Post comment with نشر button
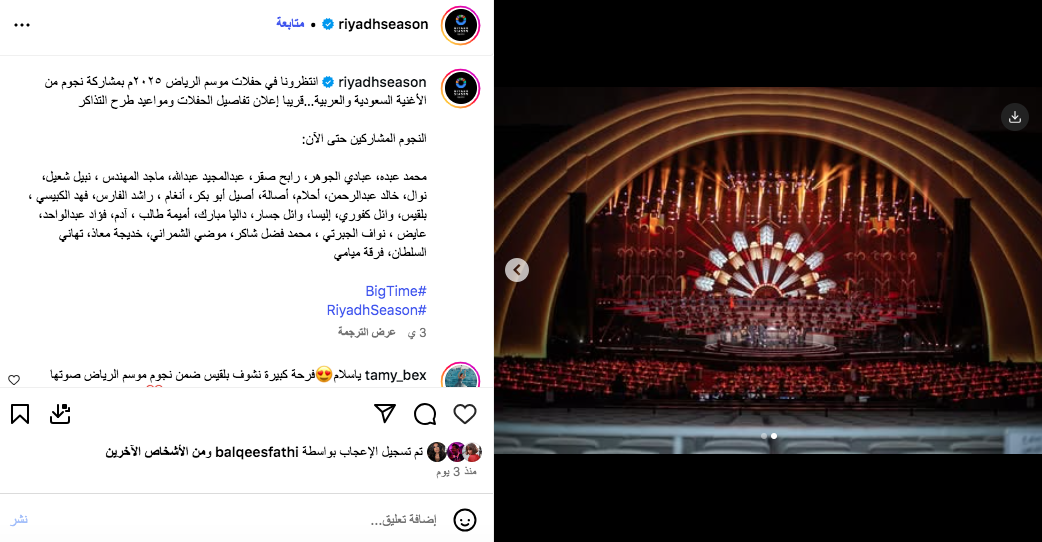 tap(19, 519)
